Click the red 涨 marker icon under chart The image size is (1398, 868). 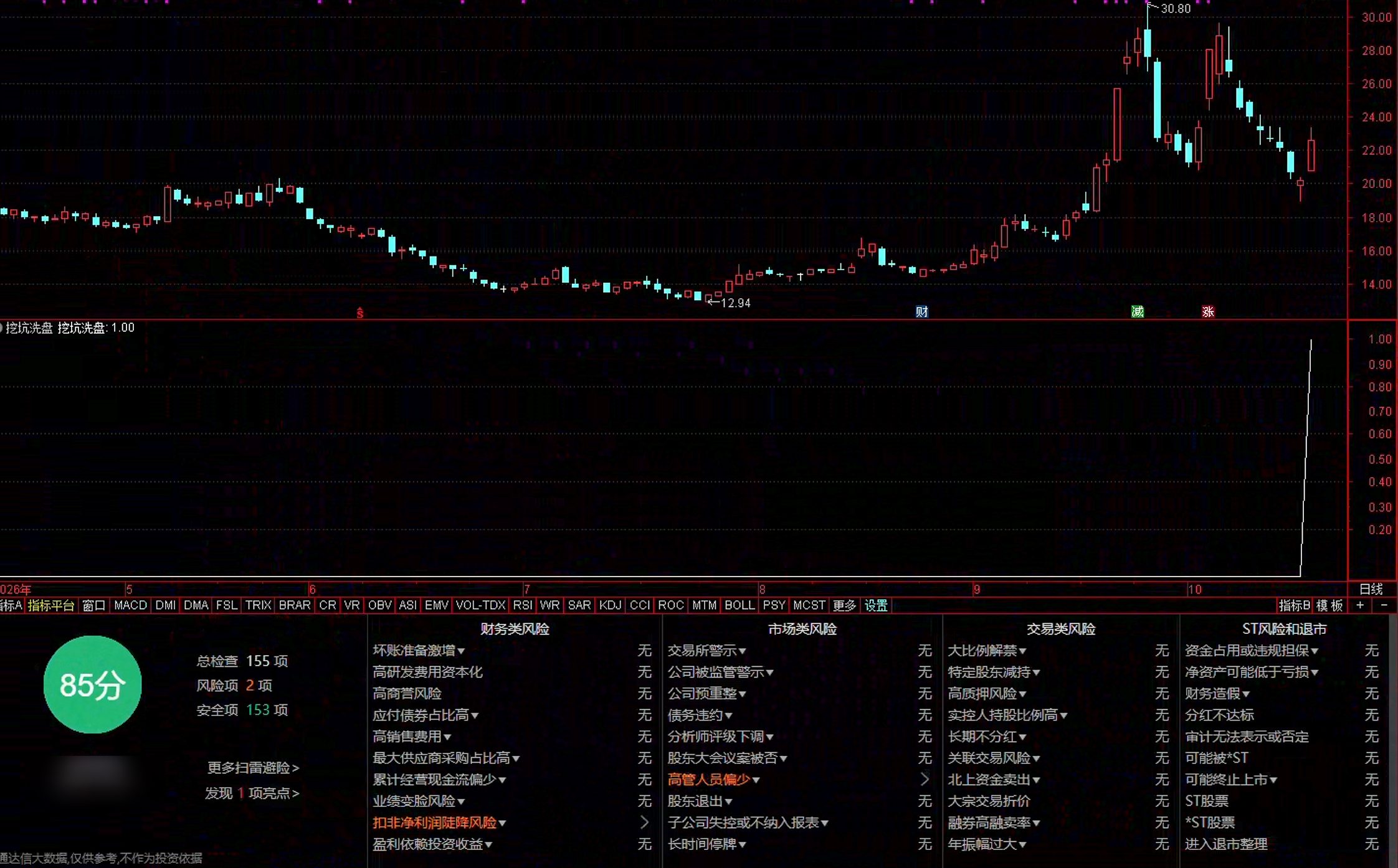[x=1208, y=311]
